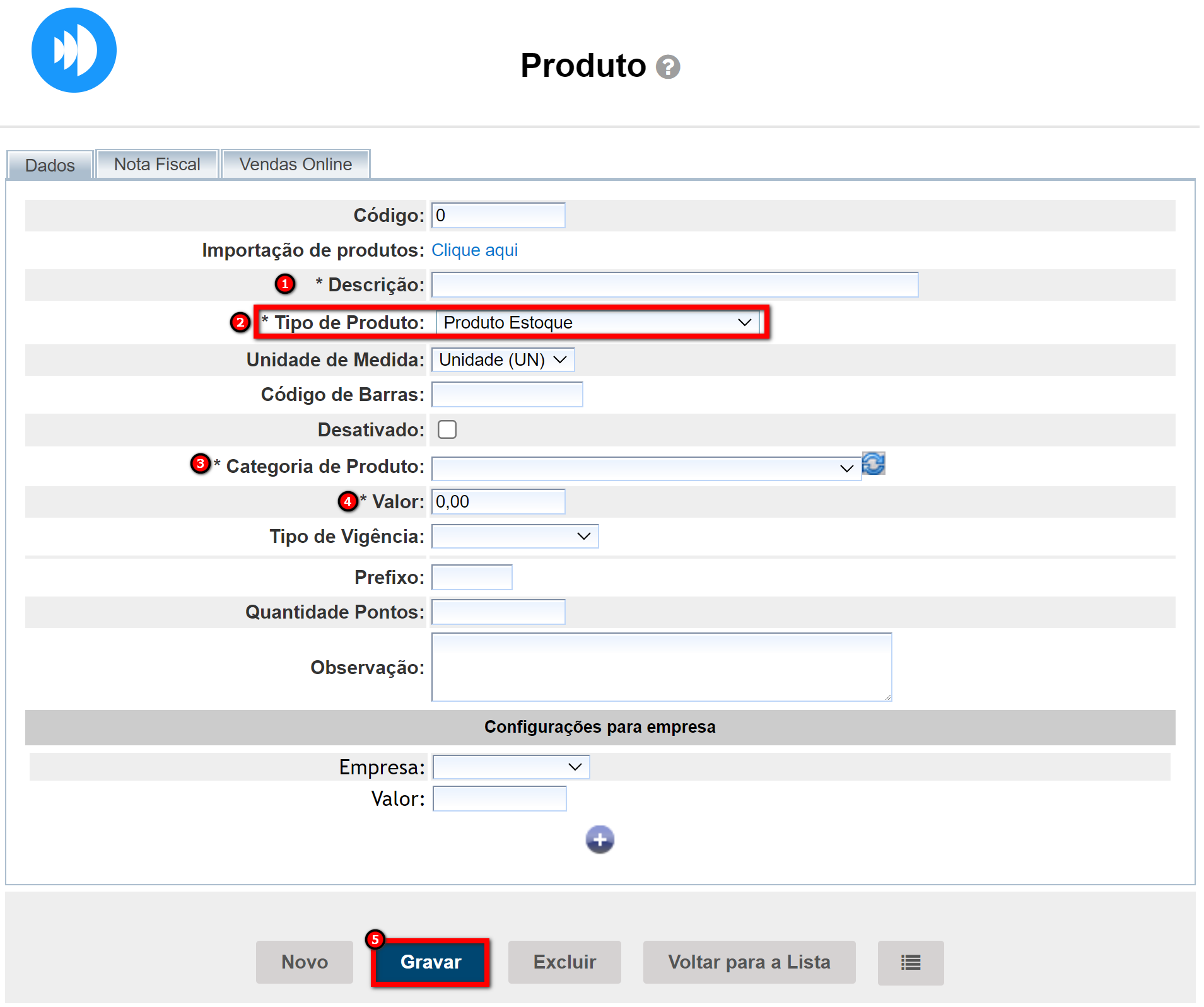
Task: Click the Excluir button
Action: pos(564,962)
